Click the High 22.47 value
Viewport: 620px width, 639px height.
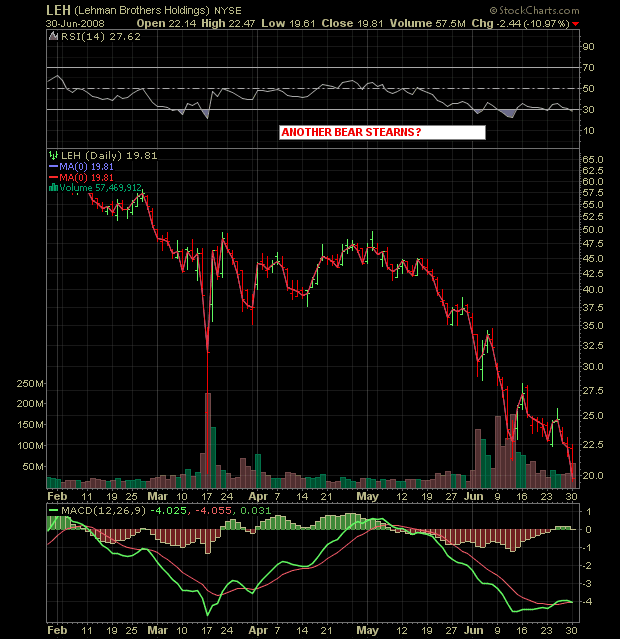228,23
